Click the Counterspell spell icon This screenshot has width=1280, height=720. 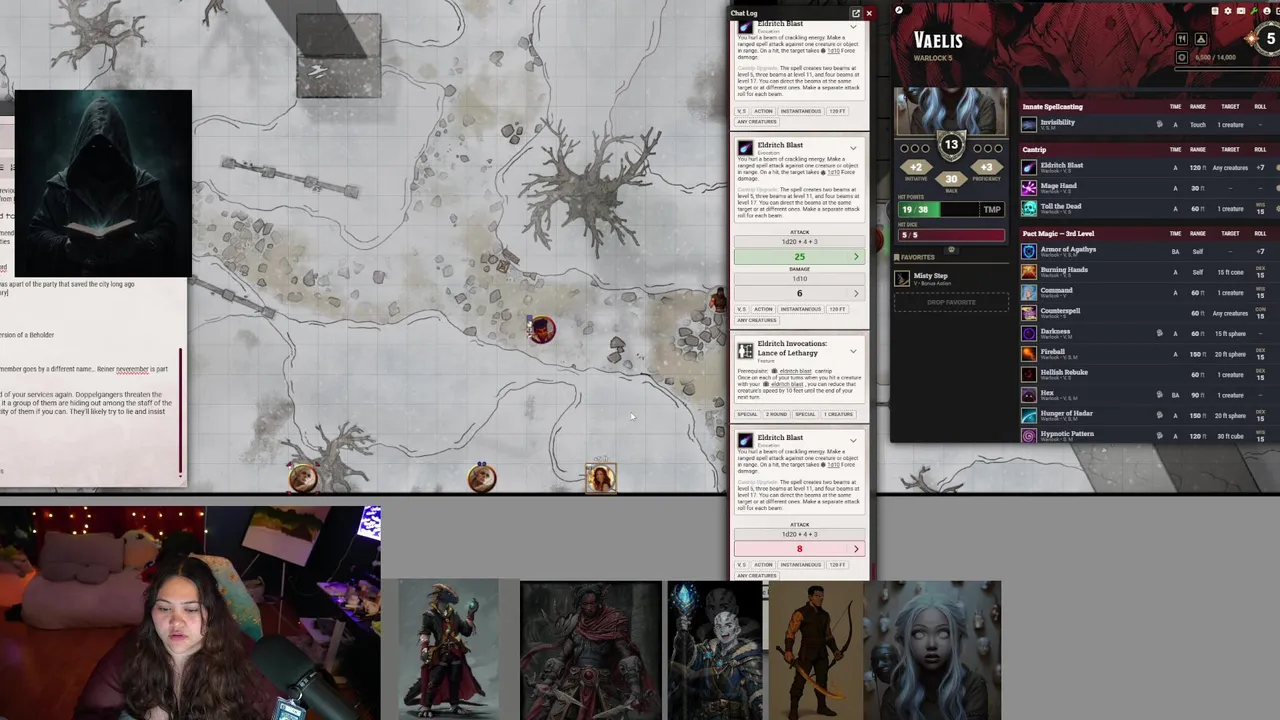pos(1029,313)
